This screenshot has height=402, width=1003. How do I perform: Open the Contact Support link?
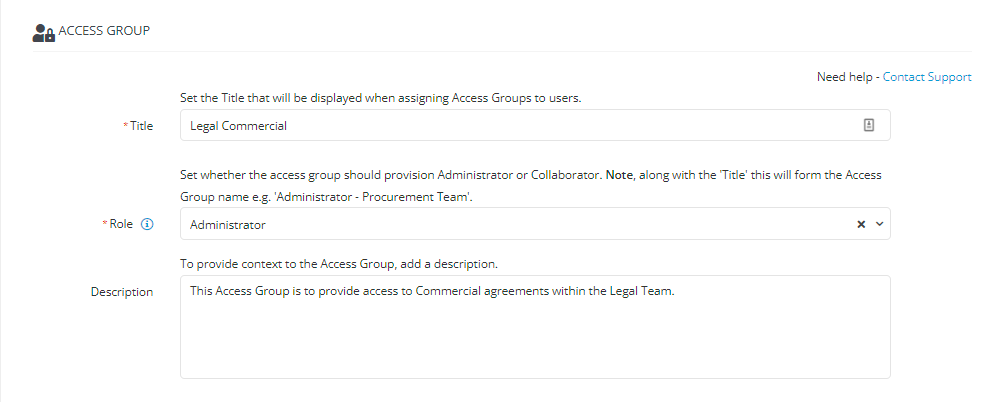[927, 77]
